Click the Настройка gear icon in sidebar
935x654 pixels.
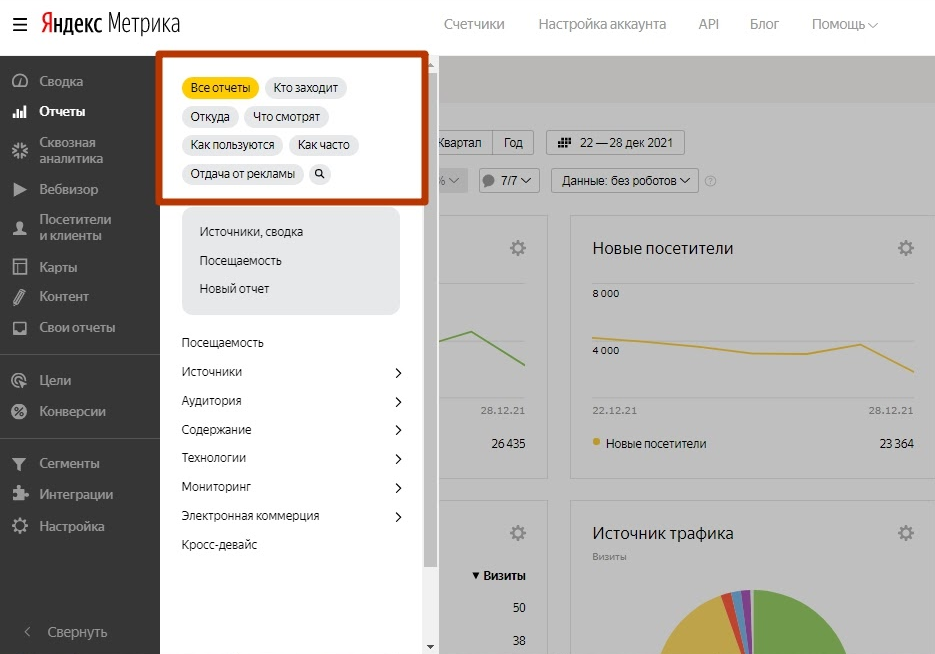[x=20, y=526]
